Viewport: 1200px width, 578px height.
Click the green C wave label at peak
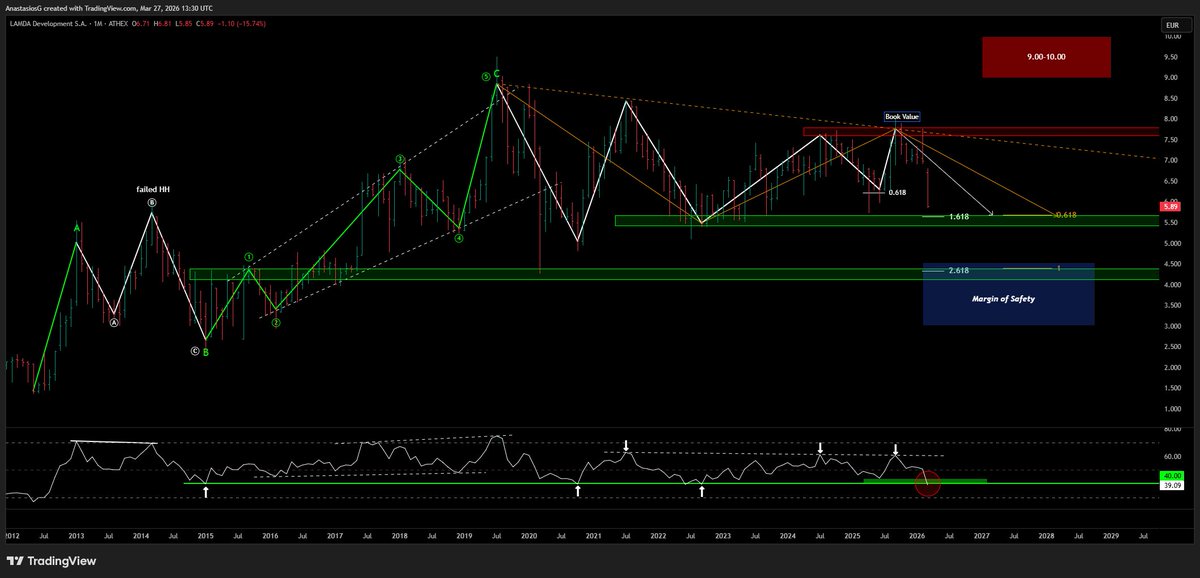[497, 74]
